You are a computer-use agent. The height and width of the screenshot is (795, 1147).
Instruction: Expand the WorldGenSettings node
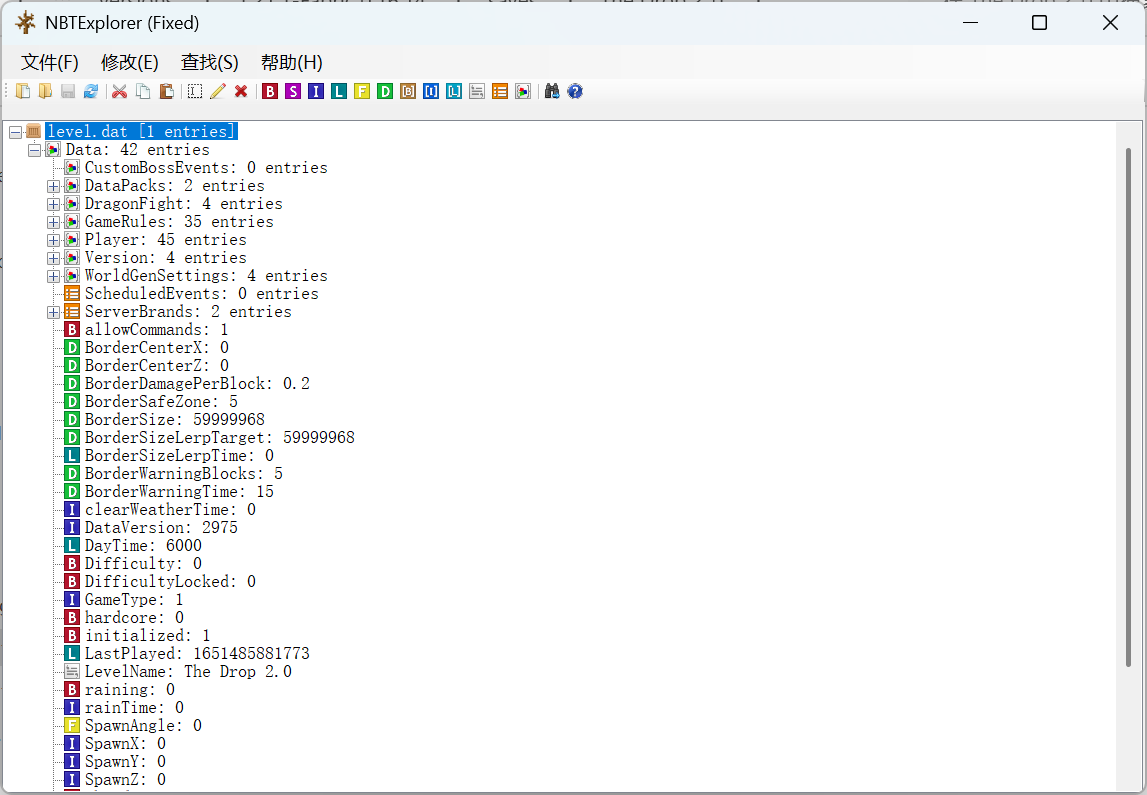click(x=53, y=276)
